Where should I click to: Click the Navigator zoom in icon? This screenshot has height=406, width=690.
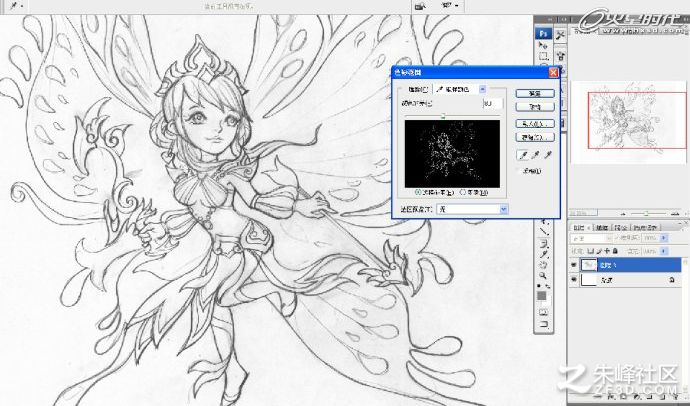[675, 214]
